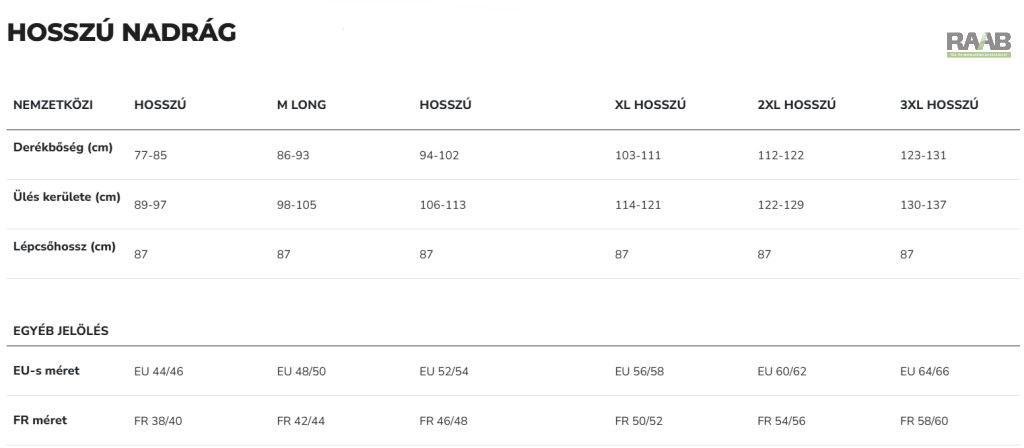Click the 3XL HOSSZÚ column header
This screenshot has width=1024, height=448.
point(939,105)
